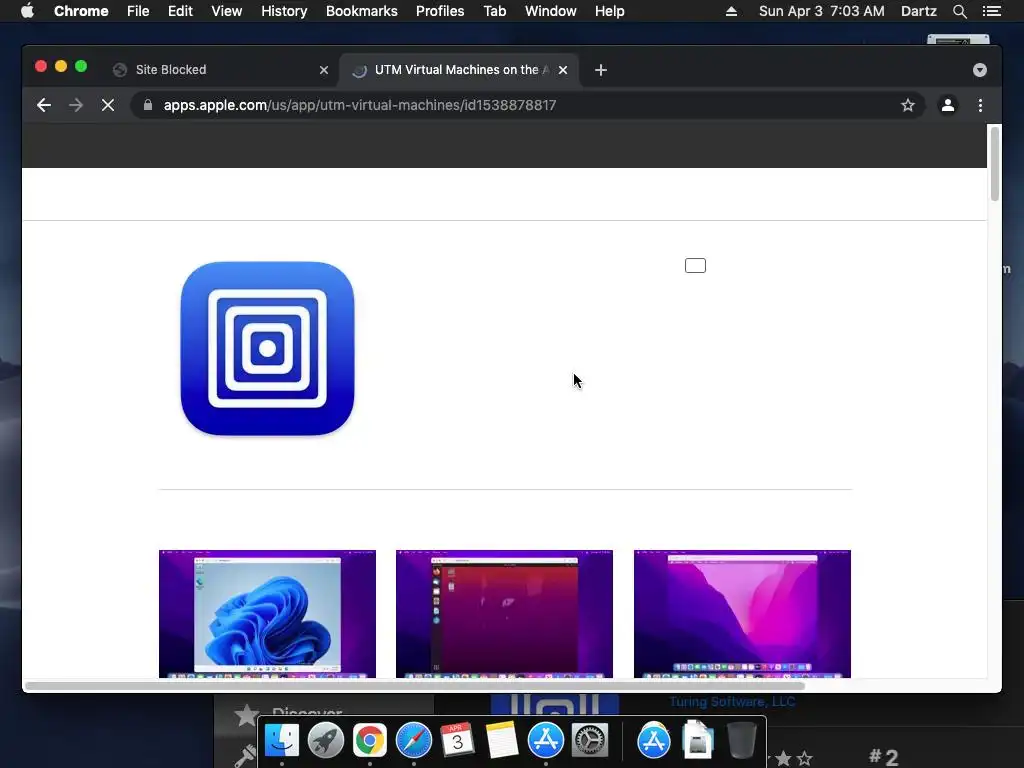This screenshot has height=768, width=1024.
Task: Open the History menu
Action: pos(284,11)
